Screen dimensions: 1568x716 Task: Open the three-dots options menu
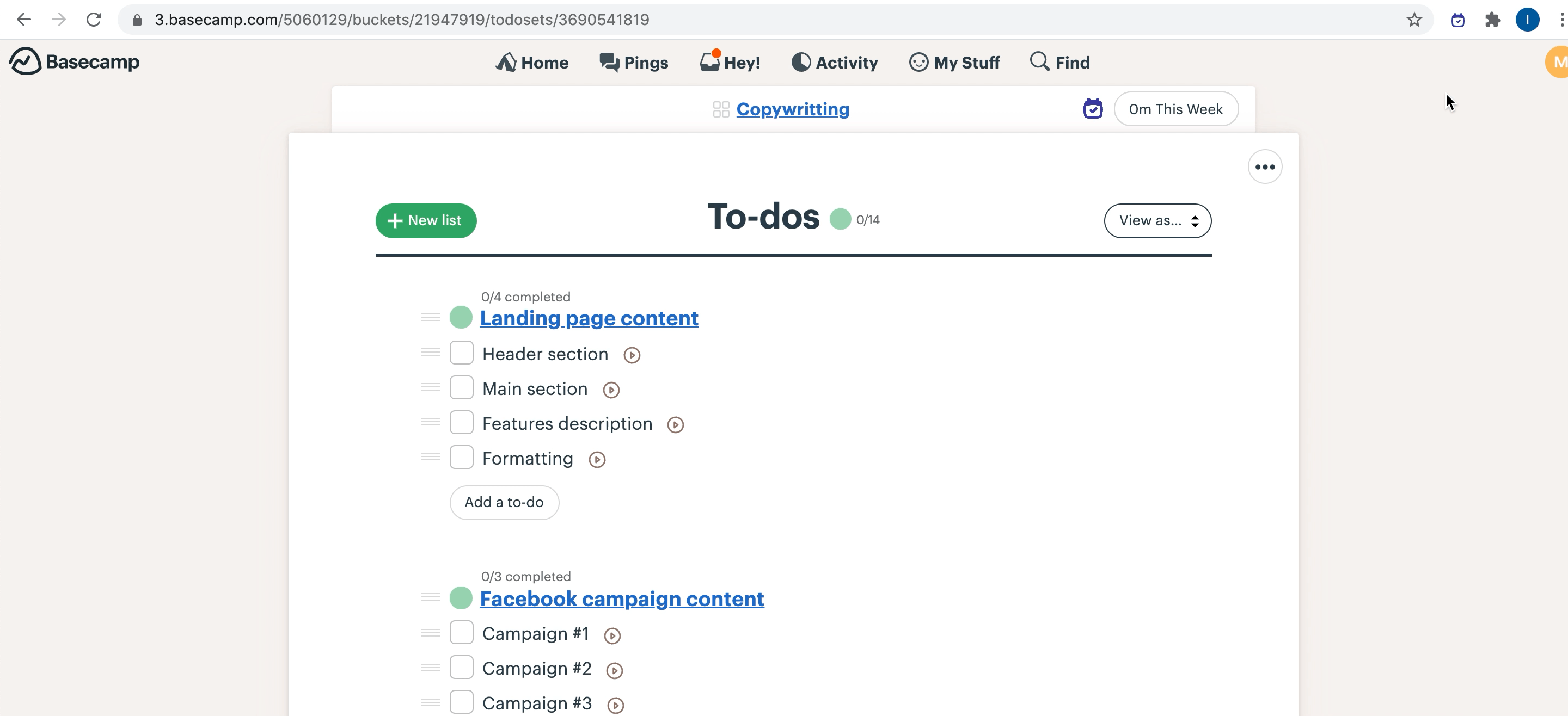coord(1265,166)
